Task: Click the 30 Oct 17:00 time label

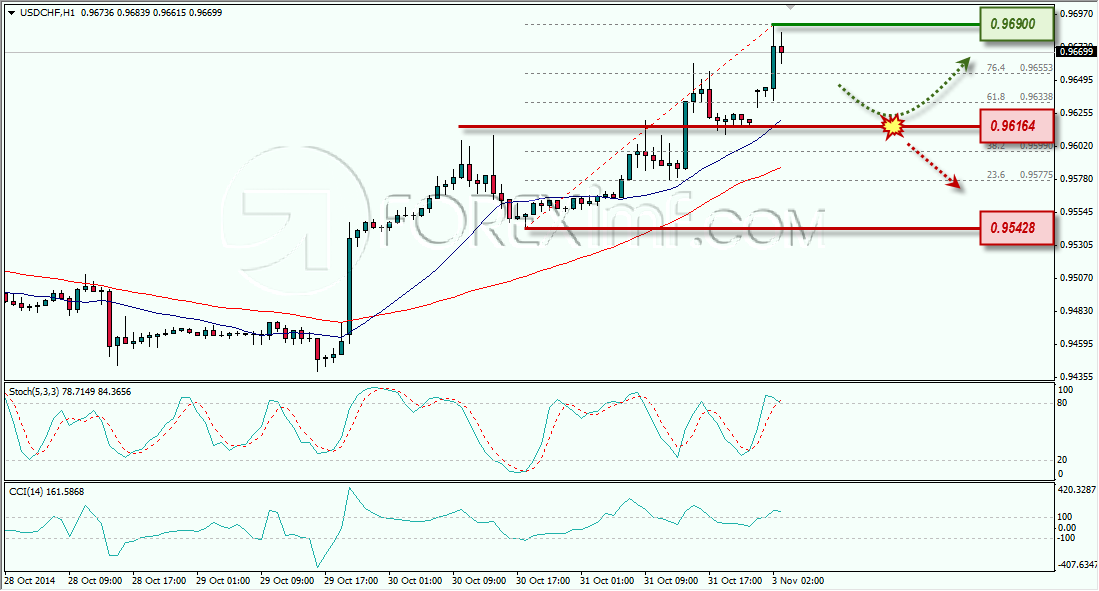Action: (x=543, y=580)
